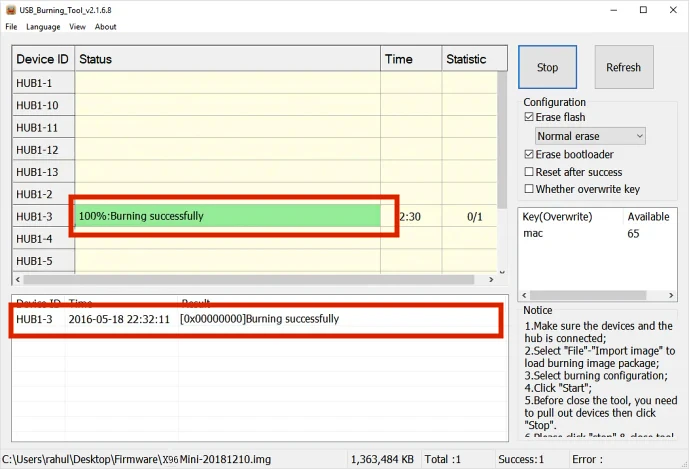Open the About menu
690x470 pixels.
pos(106,27)
